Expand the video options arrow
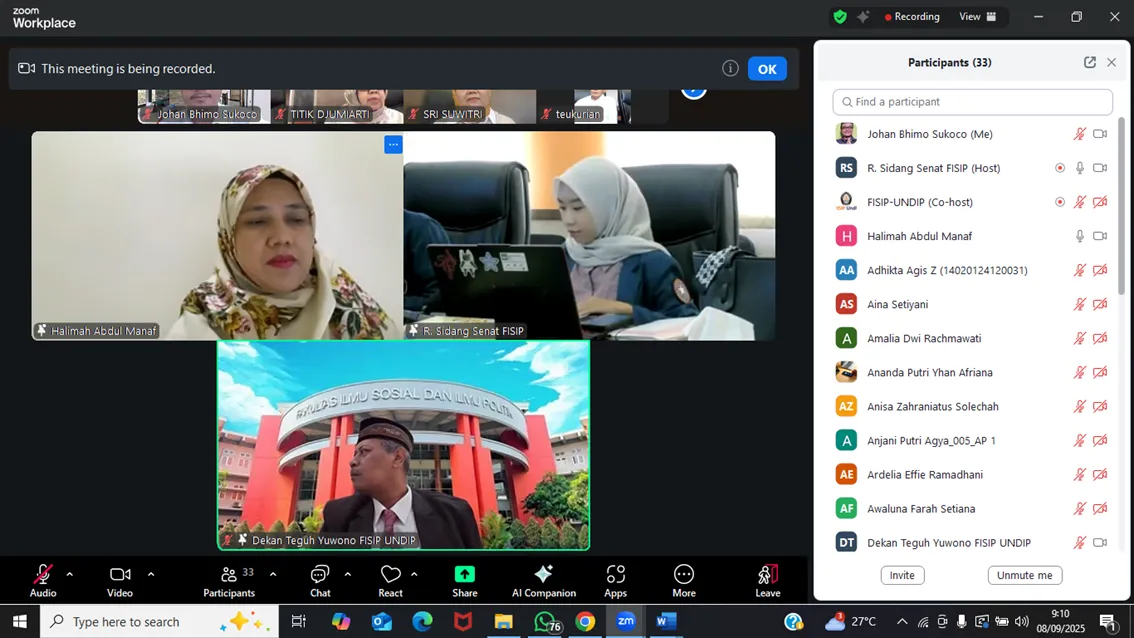The image size is (1134, 638). click(x=151, y=574)
